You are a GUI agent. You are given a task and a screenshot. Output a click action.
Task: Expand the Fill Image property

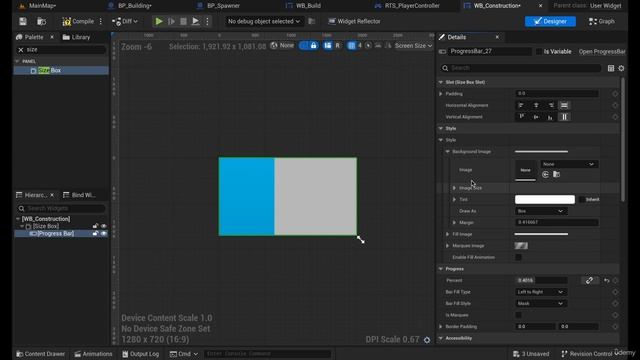pyautogui.click(x=447, y=234)
